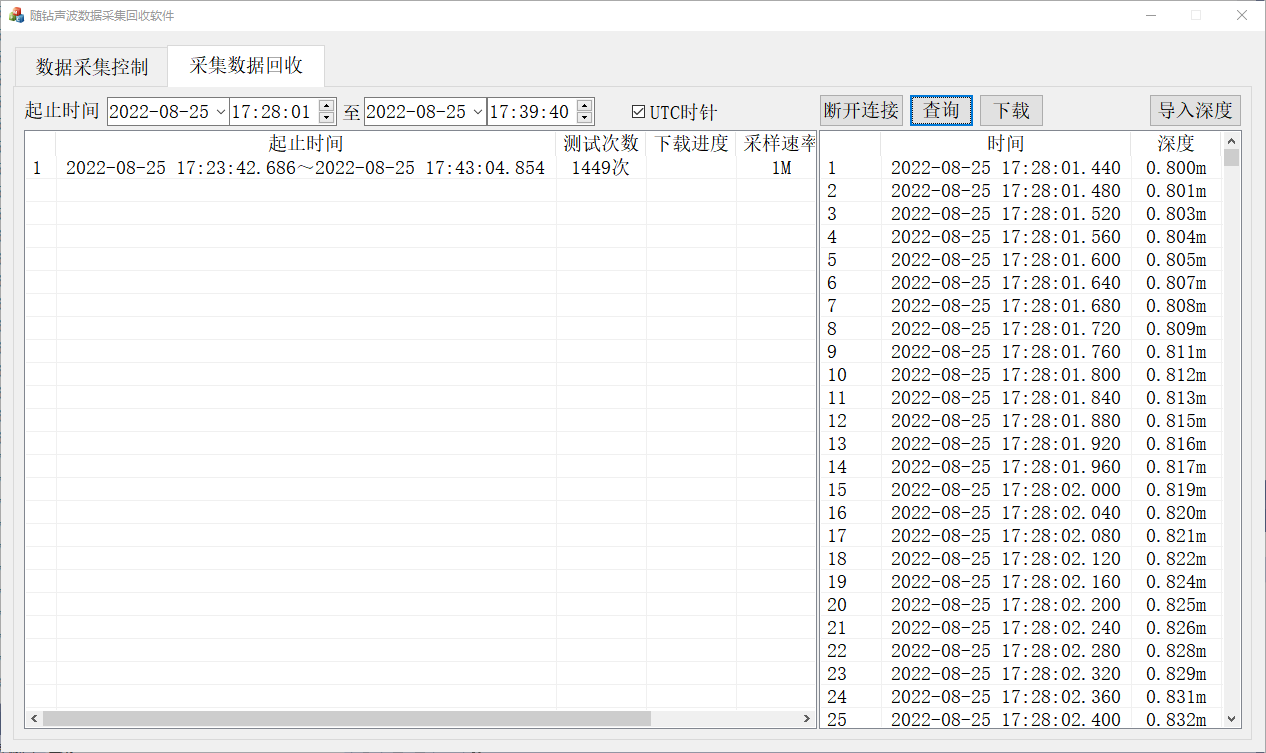Click the 断开连接 button
The width and height of the screenshot is (1266, 753).
pyautogui.click(x=860, y=110)
